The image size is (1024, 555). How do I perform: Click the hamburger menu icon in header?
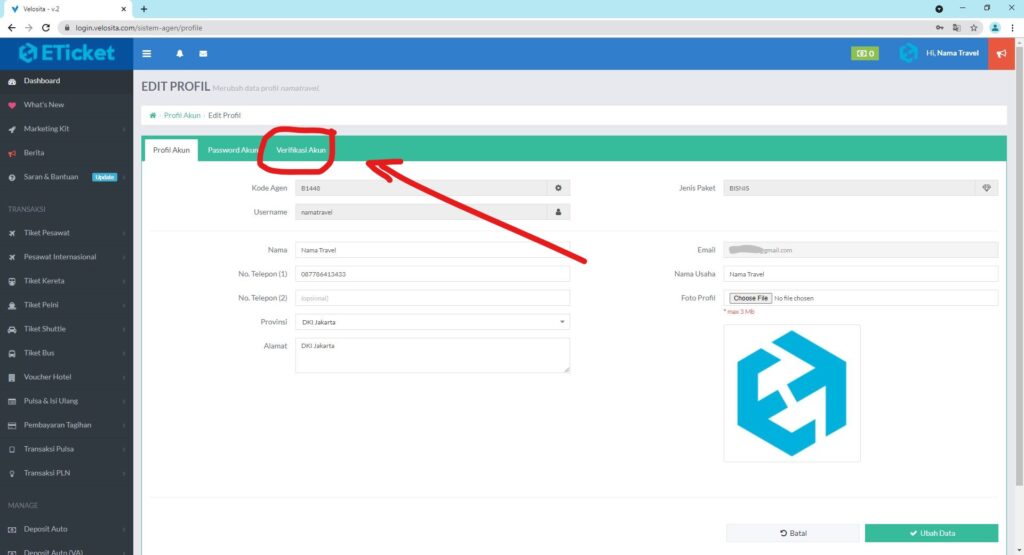pos(146,54)
